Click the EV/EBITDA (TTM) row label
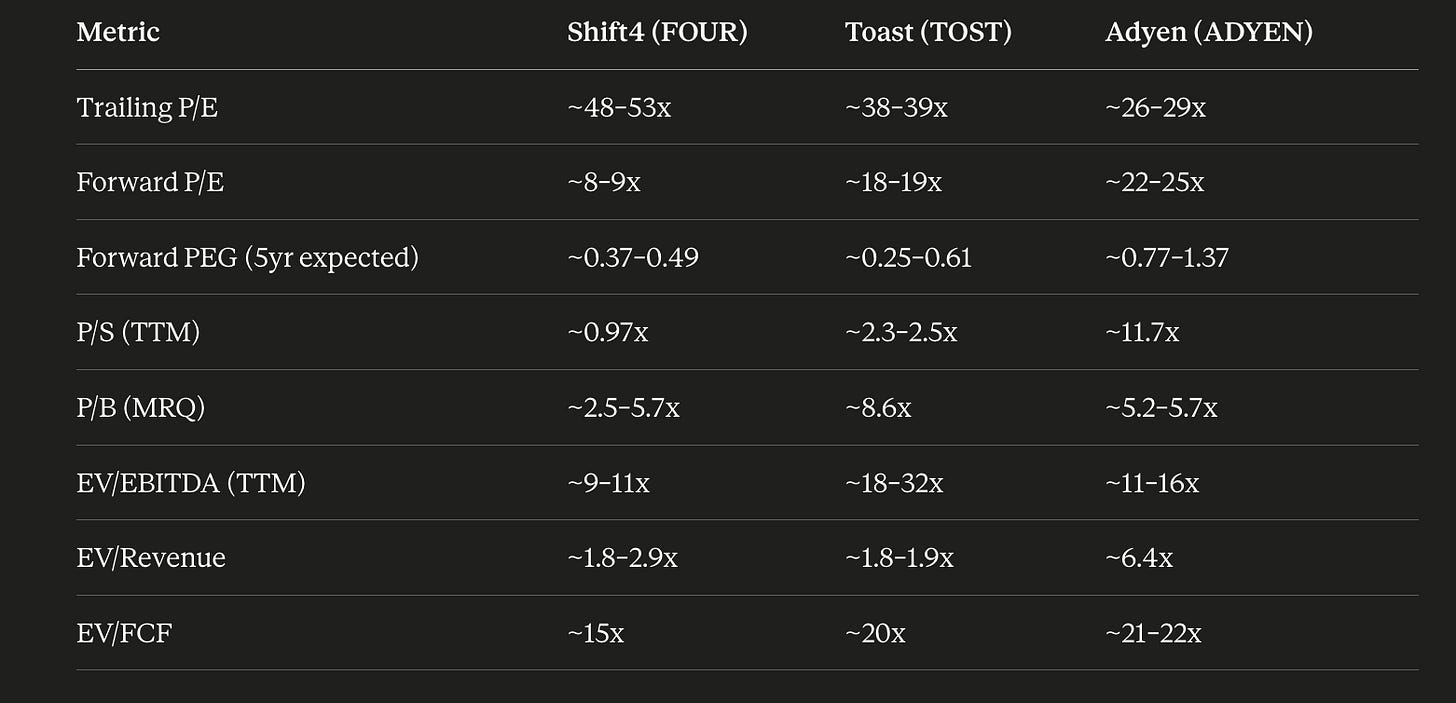Viewport: 1456px width, 703px height. [191, 483]
